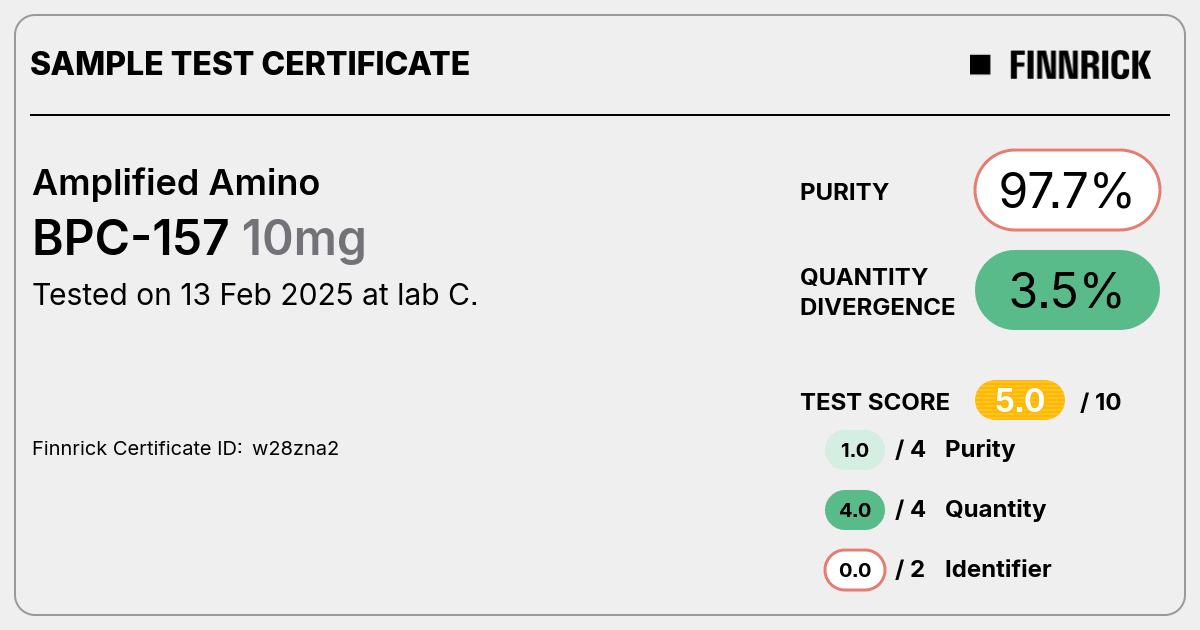Click the Amplified Amino vendor name
This screenshot has height=630, width=1200.
(176, 182)
